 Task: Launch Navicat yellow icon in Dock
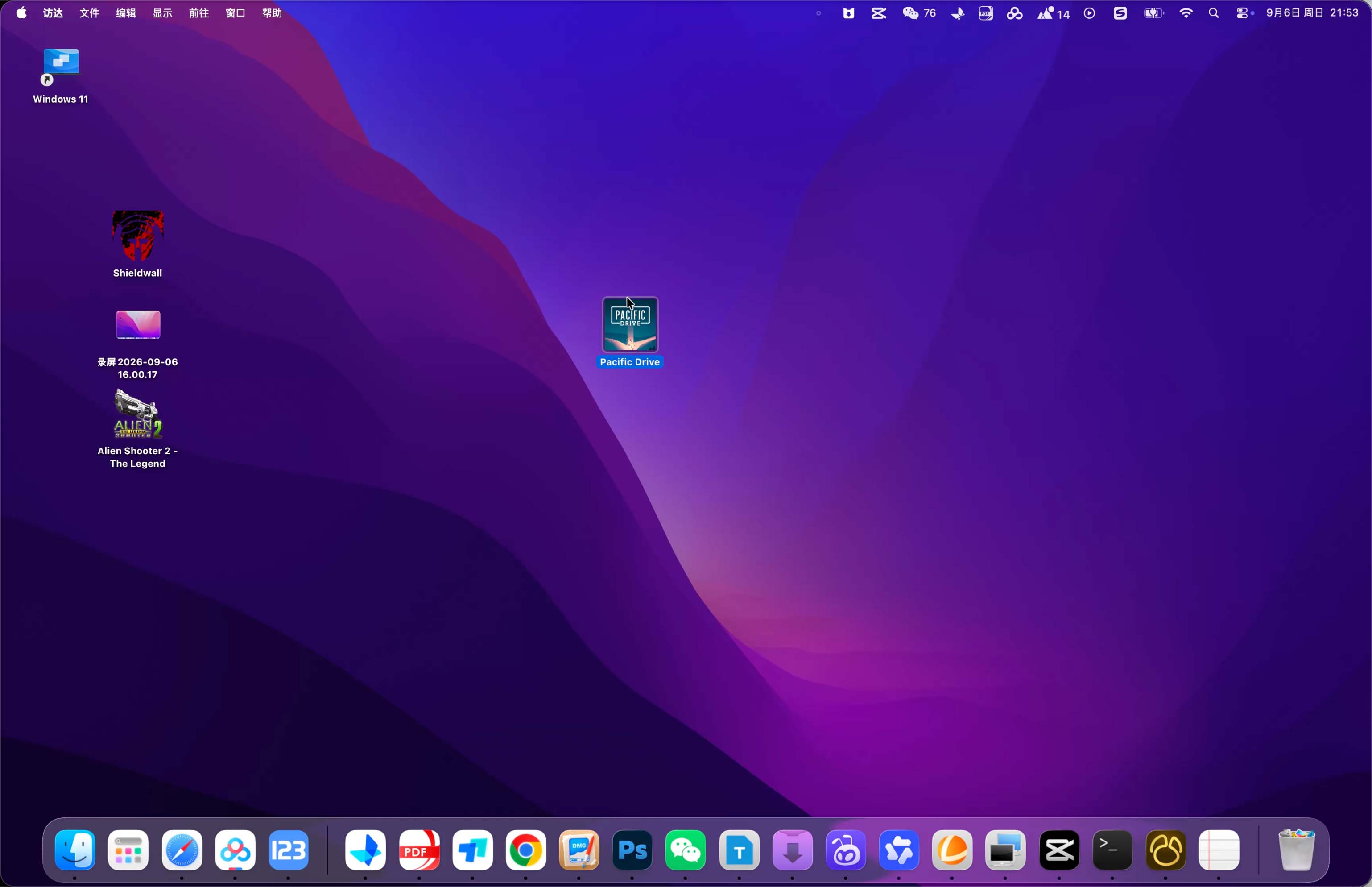pyautogui.click(x=1166, y=850)
